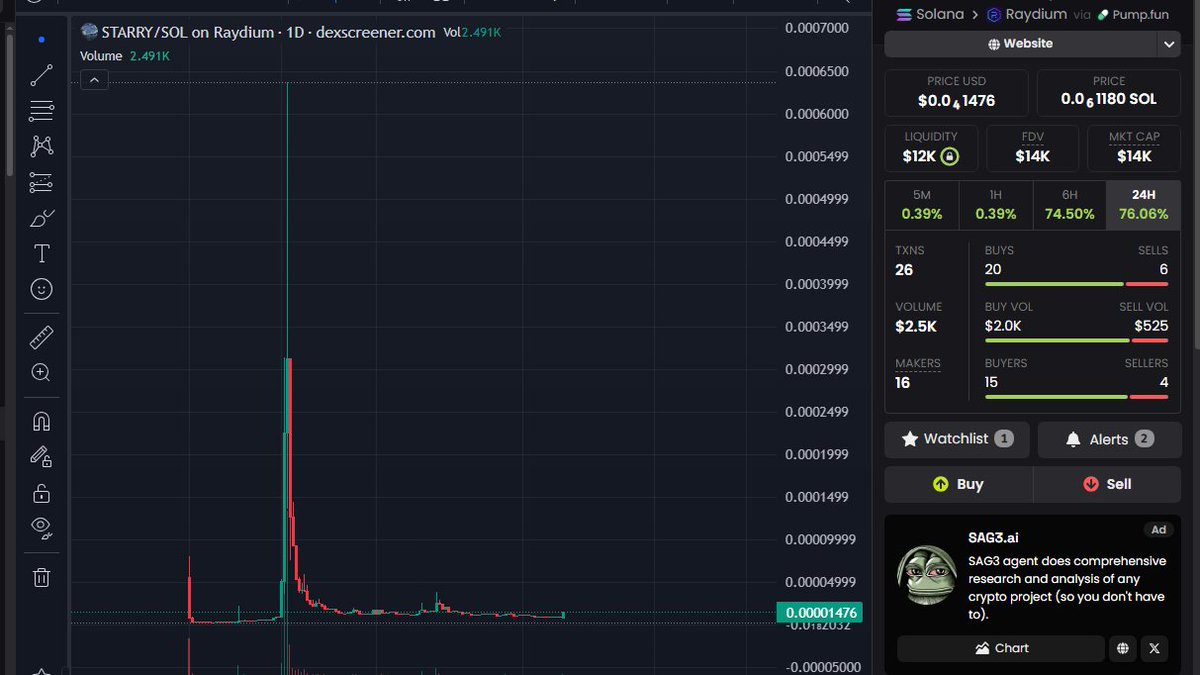Open the emoji icons tool
Viewport: 1200px width, 675px height.
[41, 289]
